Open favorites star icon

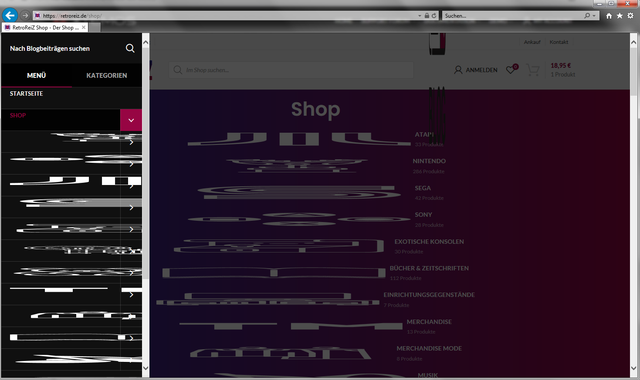coord(620,16)
